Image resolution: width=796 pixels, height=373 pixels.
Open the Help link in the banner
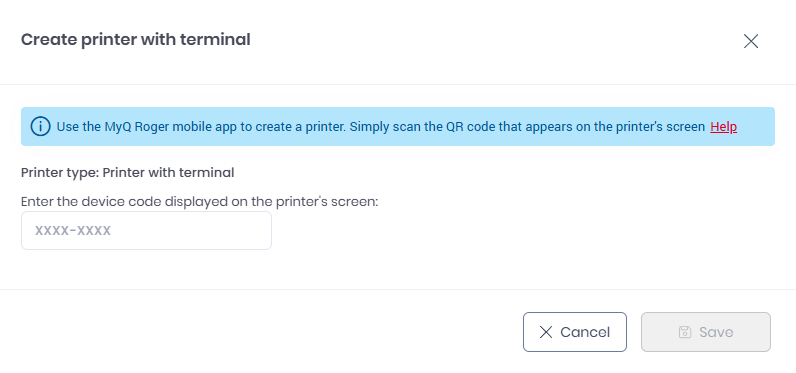723,126
